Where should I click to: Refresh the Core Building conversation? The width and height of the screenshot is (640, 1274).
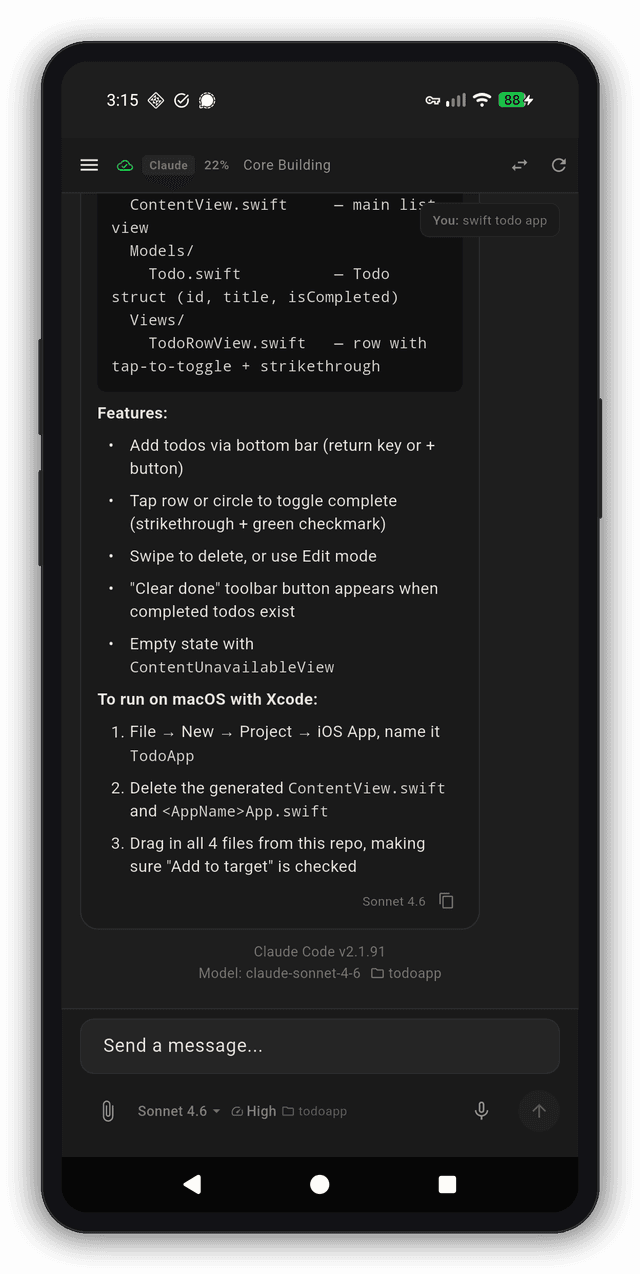(x=560, y=165)
